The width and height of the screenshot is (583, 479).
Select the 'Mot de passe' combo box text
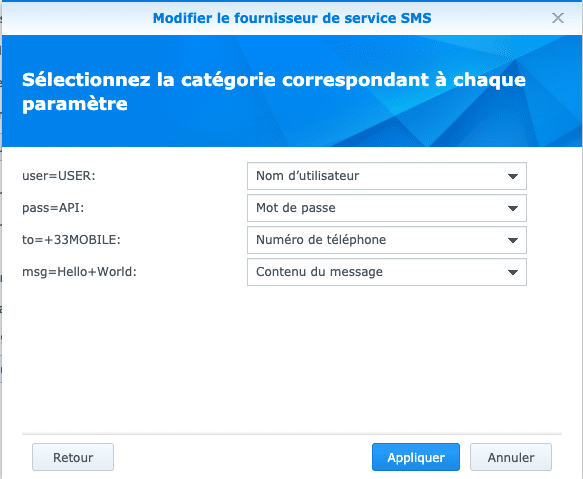coord(296,208)
